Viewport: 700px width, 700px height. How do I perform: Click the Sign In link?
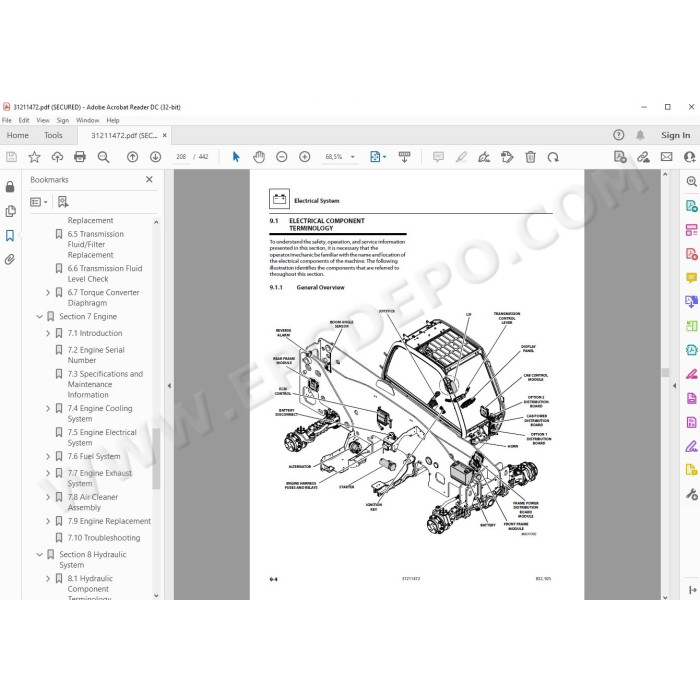tap(675, 135)
